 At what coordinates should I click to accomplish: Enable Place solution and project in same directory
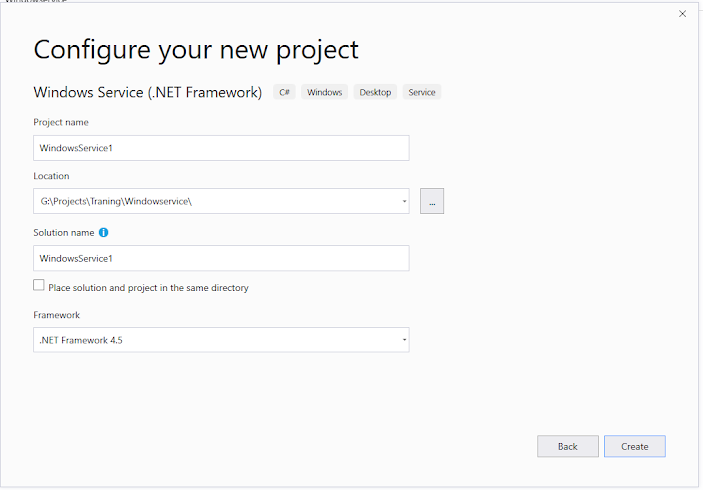pyautogui.click(x=39, y=285)
